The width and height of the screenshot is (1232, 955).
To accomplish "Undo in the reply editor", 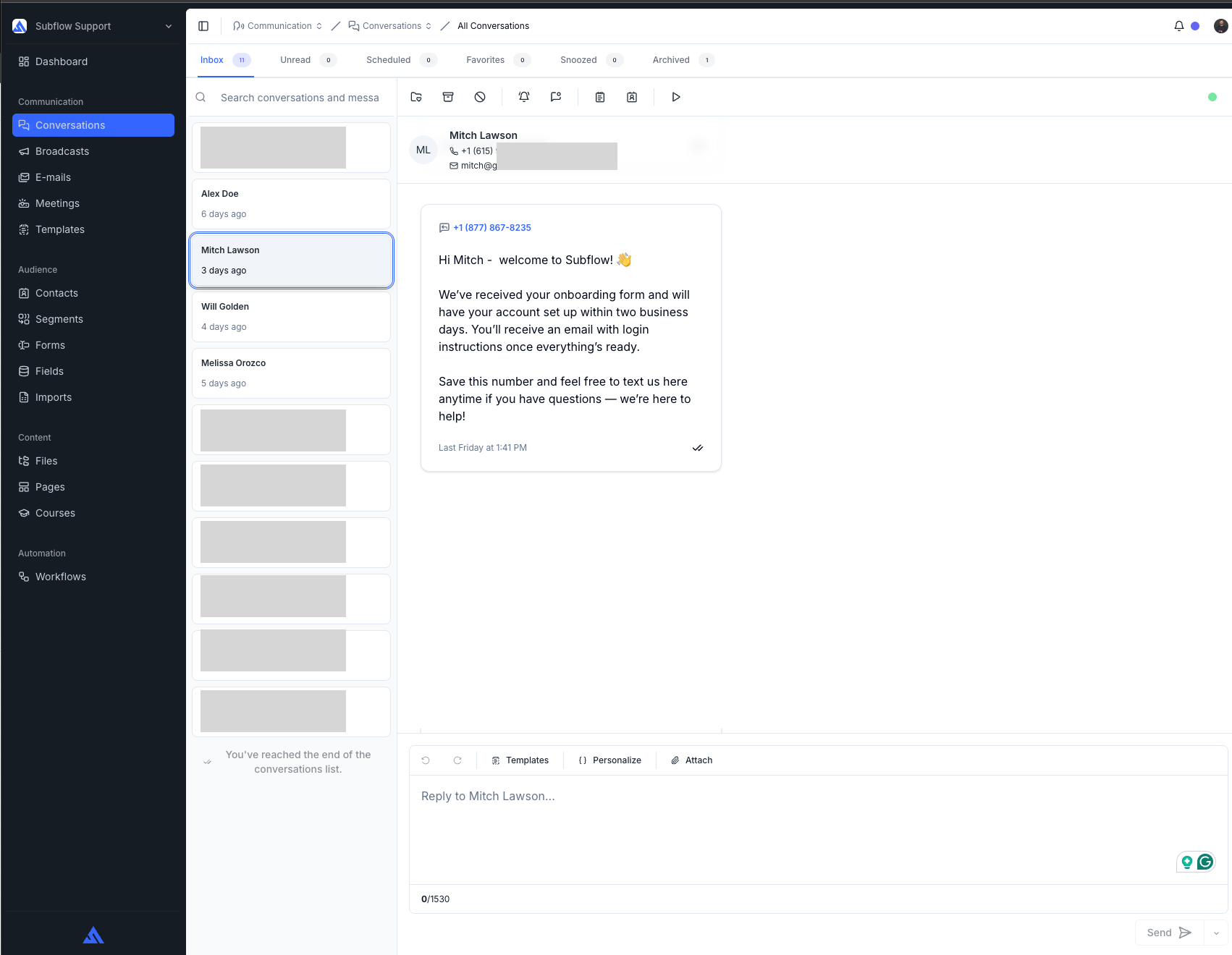I will 426,760.
